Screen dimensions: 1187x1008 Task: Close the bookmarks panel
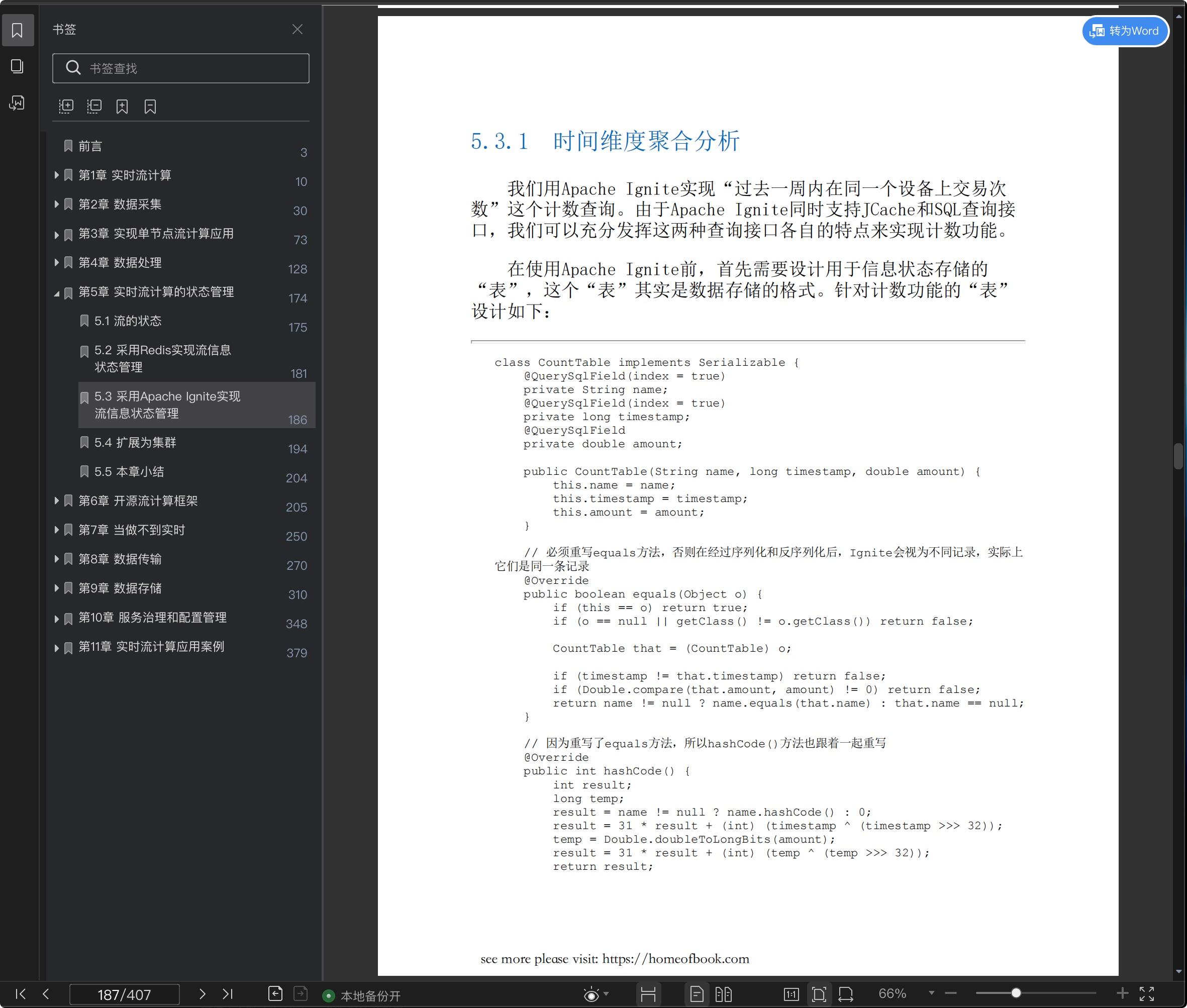pos(297,29)
